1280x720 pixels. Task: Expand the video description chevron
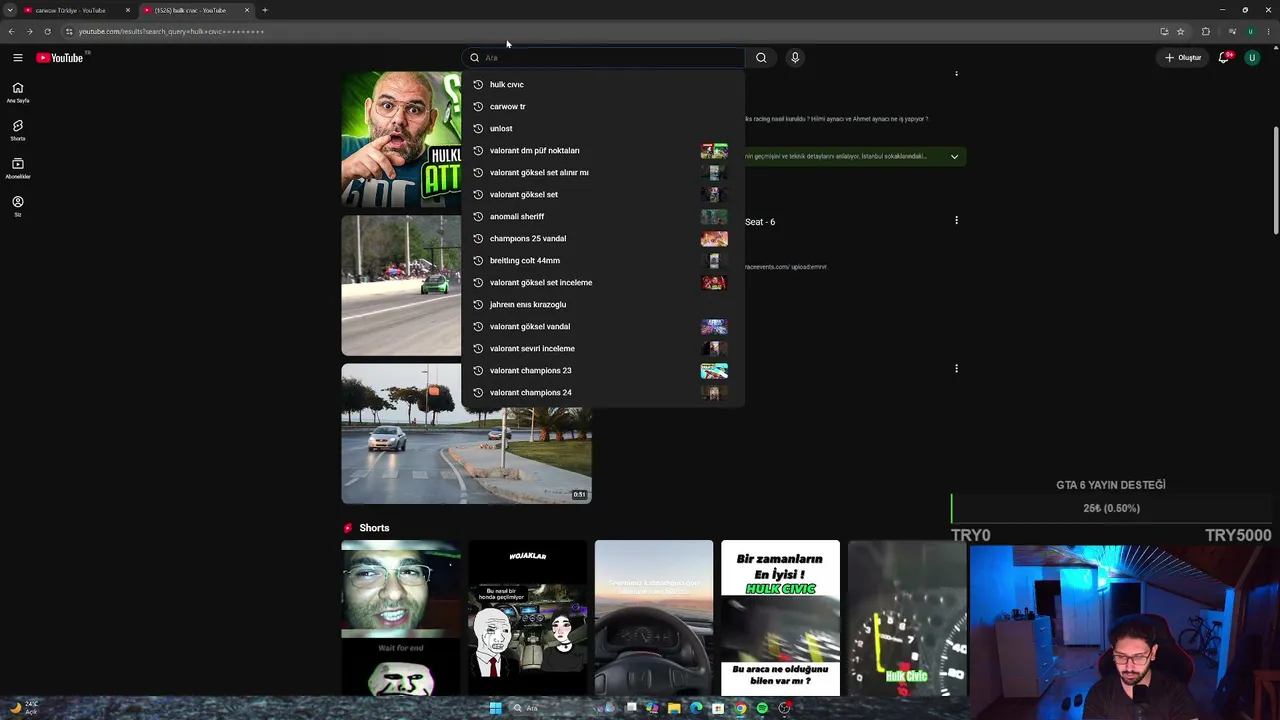pyautogui.click(x=954, y=156)
